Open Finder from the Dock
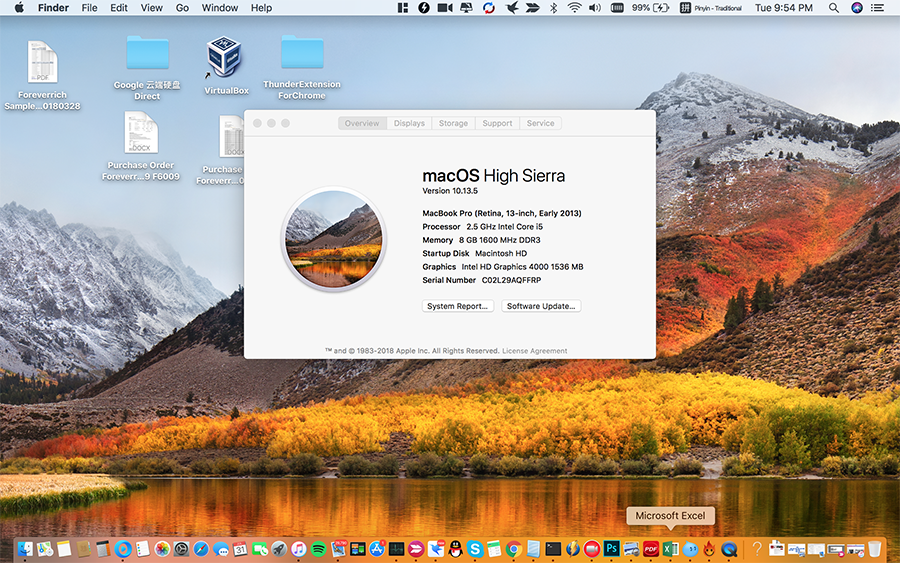The width and height of the screenshot is (900, 563). coord(25,549)
